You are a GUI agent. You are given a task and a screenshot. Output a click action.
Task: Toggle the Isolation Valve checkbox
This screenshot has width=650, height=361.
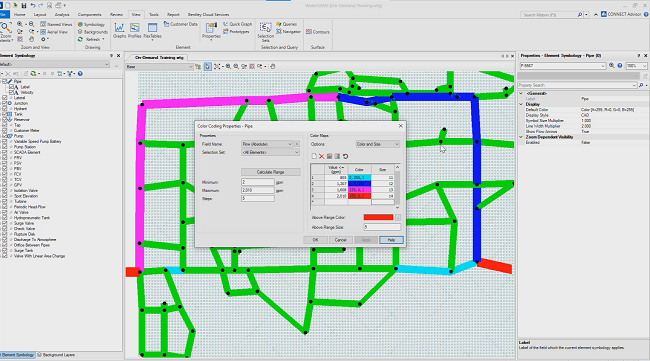point(5,191)
